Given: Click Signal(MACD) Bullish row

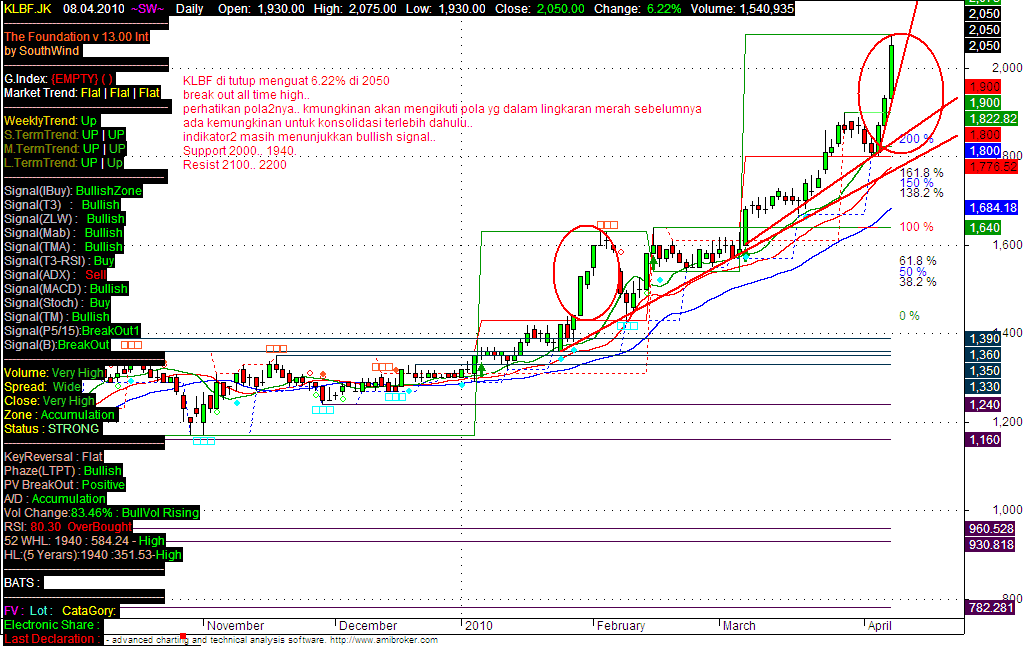Looking at the screenshot, I should tap(66, 289).
